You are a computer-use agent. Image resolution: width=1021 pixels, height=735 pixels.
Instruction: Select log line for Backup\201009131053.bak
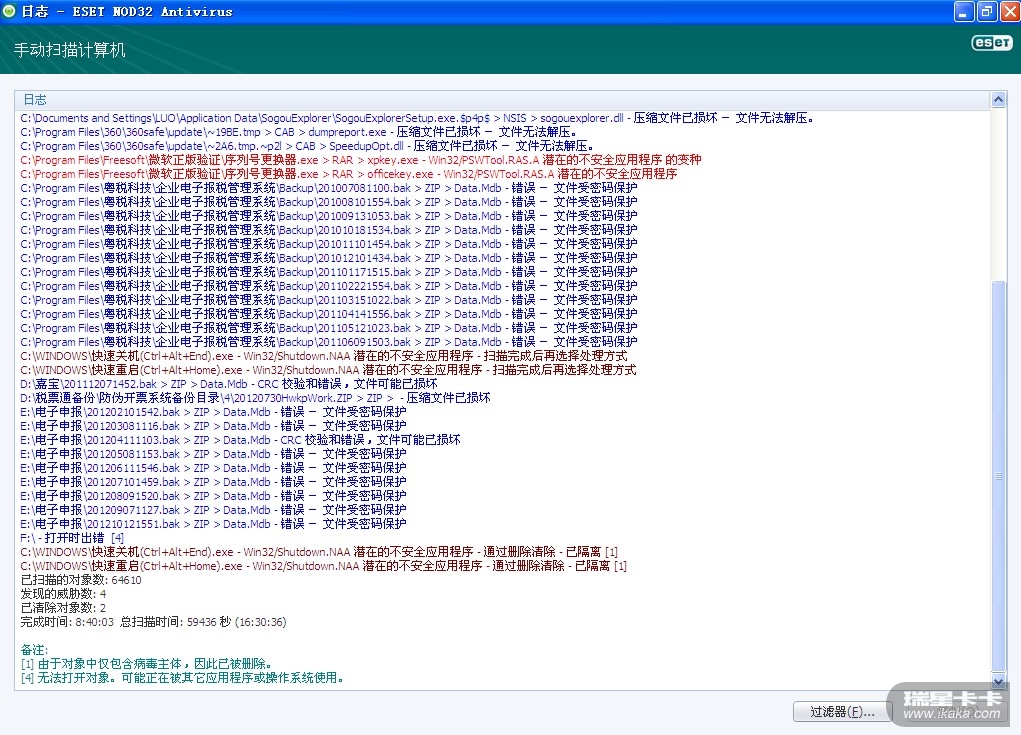tap(329, 216)
